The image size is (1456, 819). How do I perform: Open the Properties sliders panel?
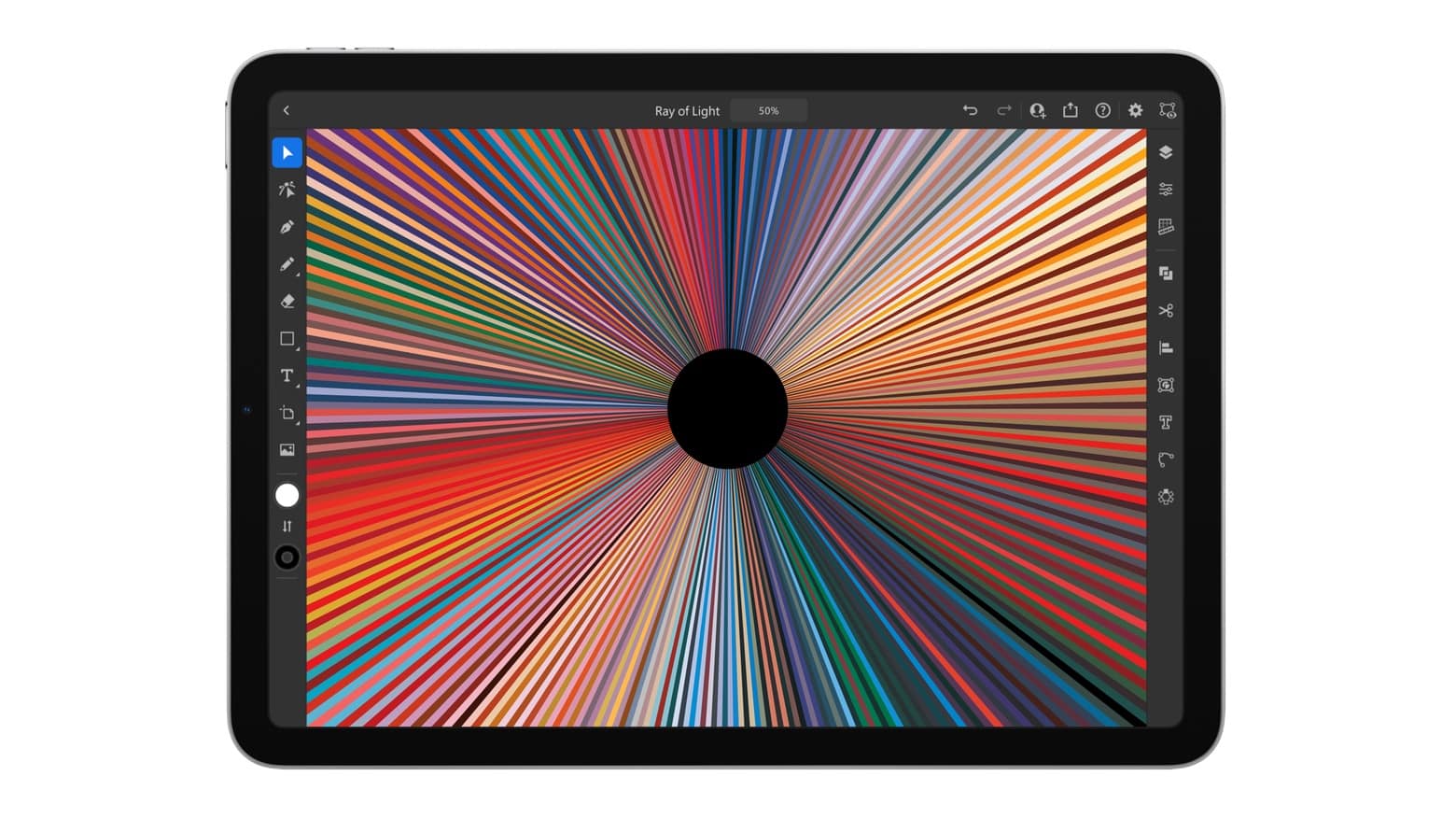pos(1166,190)
